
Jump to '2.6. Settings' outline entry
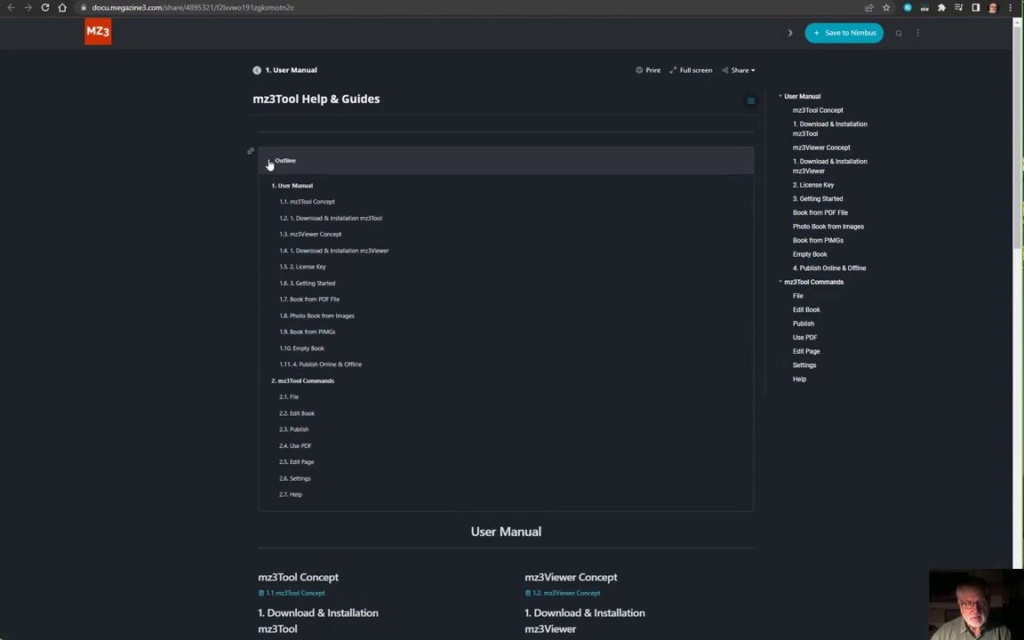tap(295, 479)
